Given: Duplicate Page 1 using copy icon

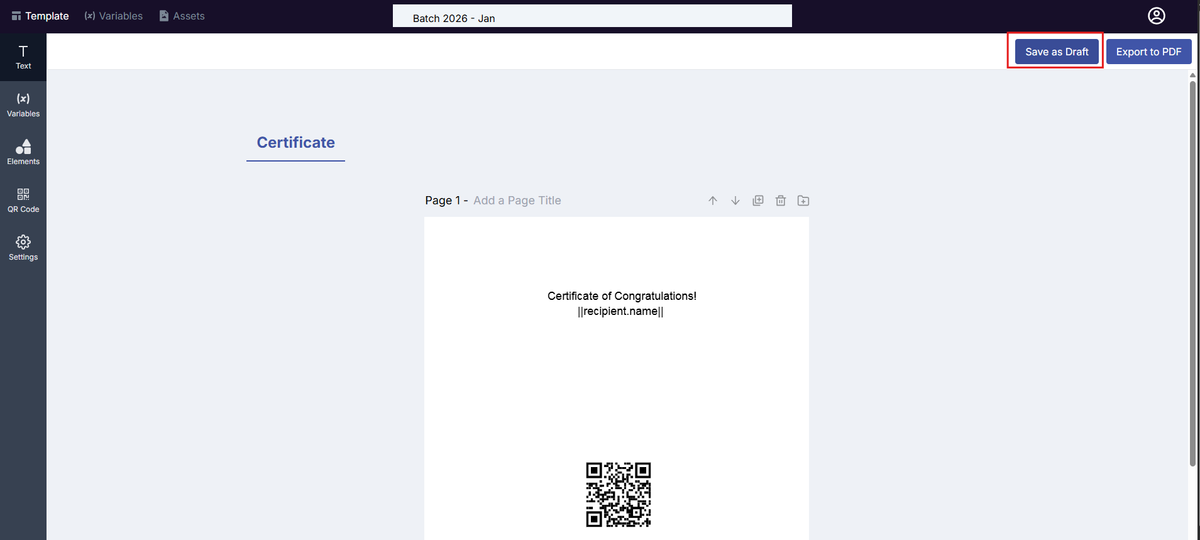Looking at the screenshot, I should click(x=758, y=200).
